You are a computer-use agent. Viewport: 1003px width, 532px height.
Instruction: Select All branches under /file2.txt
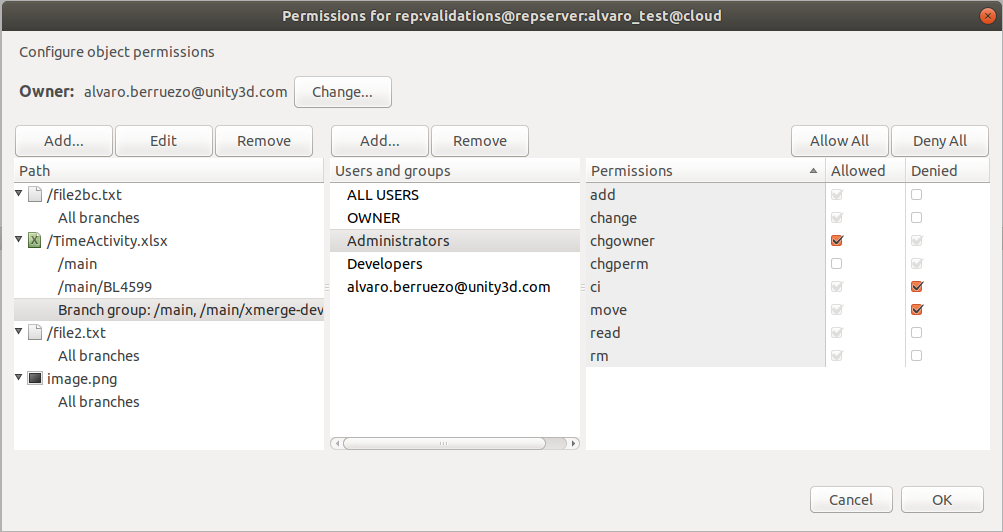pyautogui.click(x=169, y=356)
